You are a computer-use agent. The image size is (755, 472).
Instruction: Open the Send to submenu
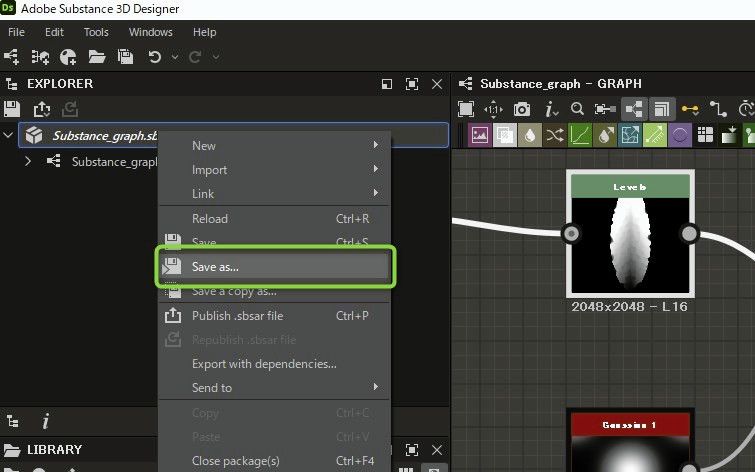point(273,388)
